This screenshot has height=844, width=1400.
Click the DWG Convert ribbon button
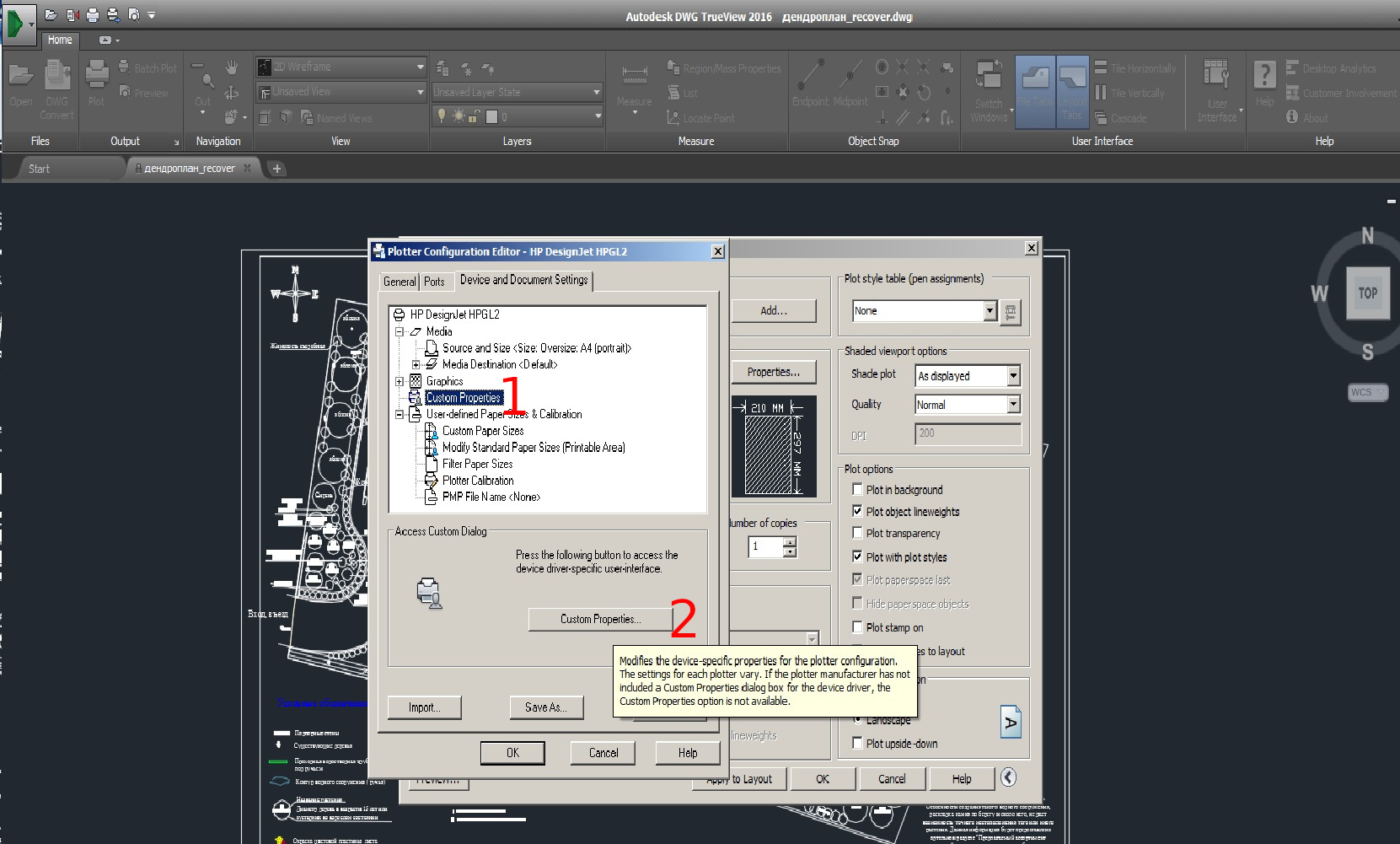[x=56, y=89]
